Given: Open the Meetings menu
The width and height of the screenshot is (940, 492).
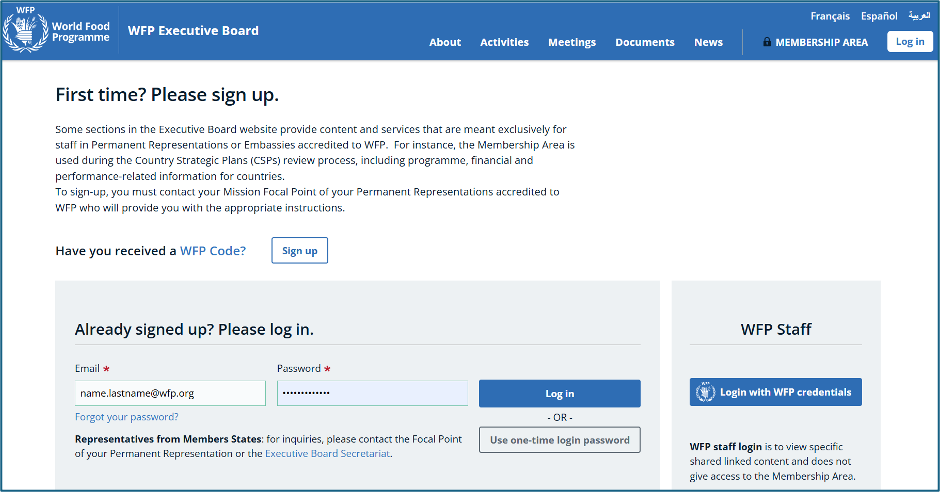Looking at the screenshot, I should (x=572, y=43).
